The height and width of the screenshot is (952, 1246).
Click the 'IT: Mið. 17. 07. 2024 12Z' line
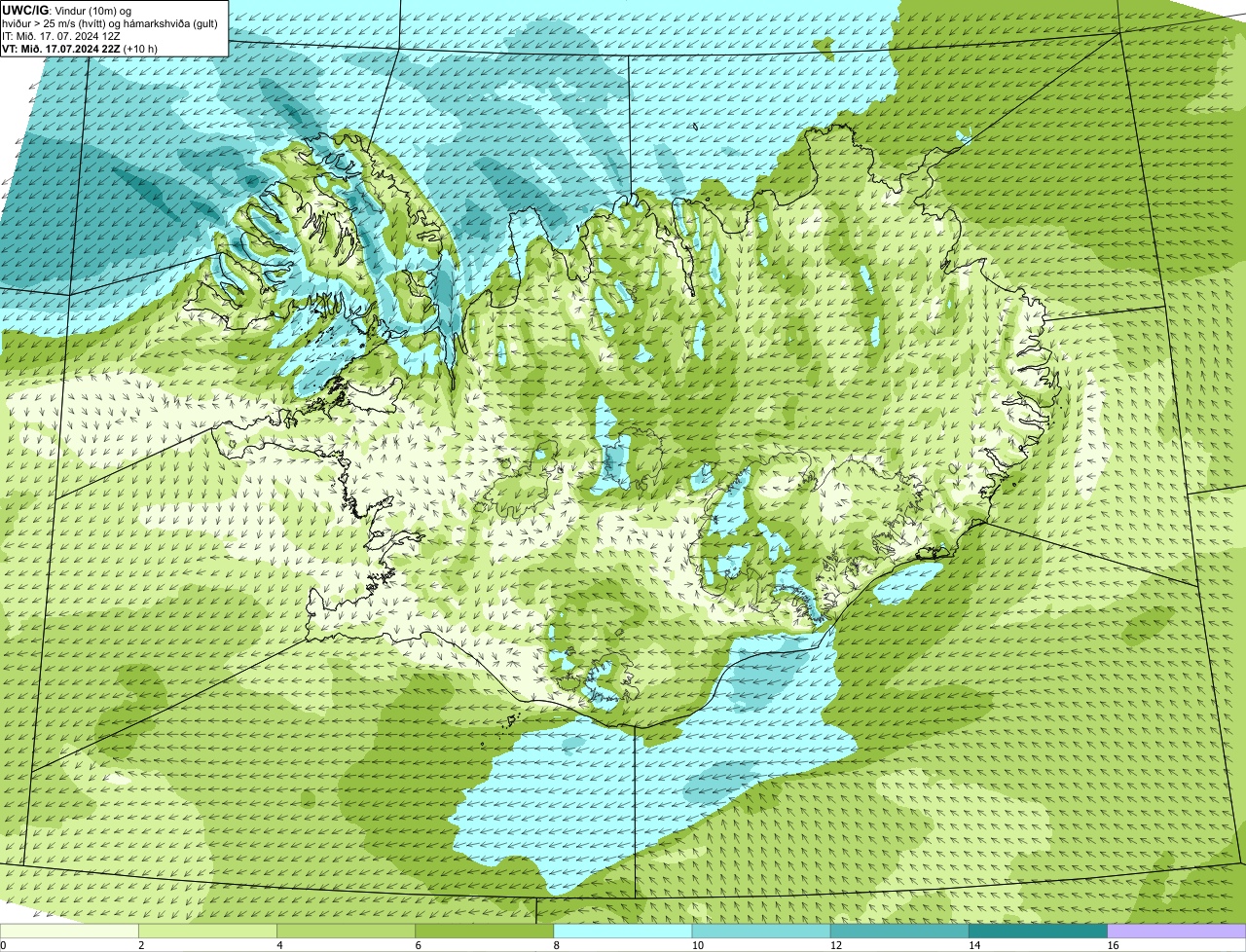[61, 35]
